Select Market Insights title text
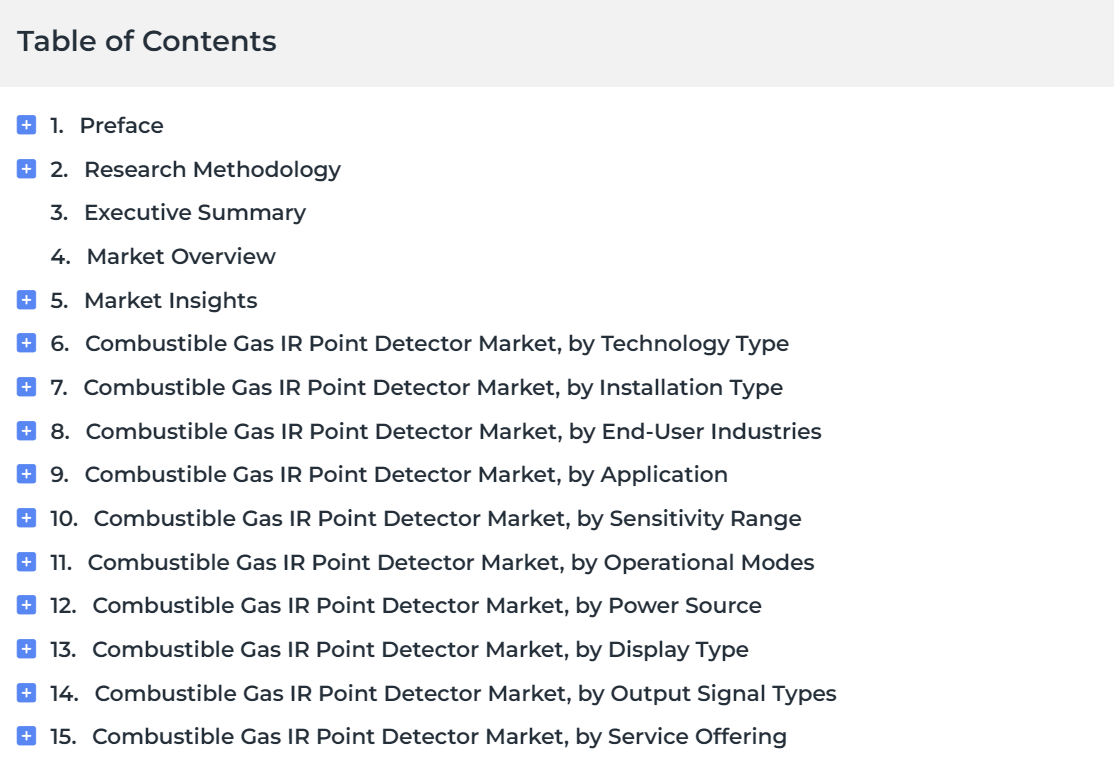 [171, 300]
